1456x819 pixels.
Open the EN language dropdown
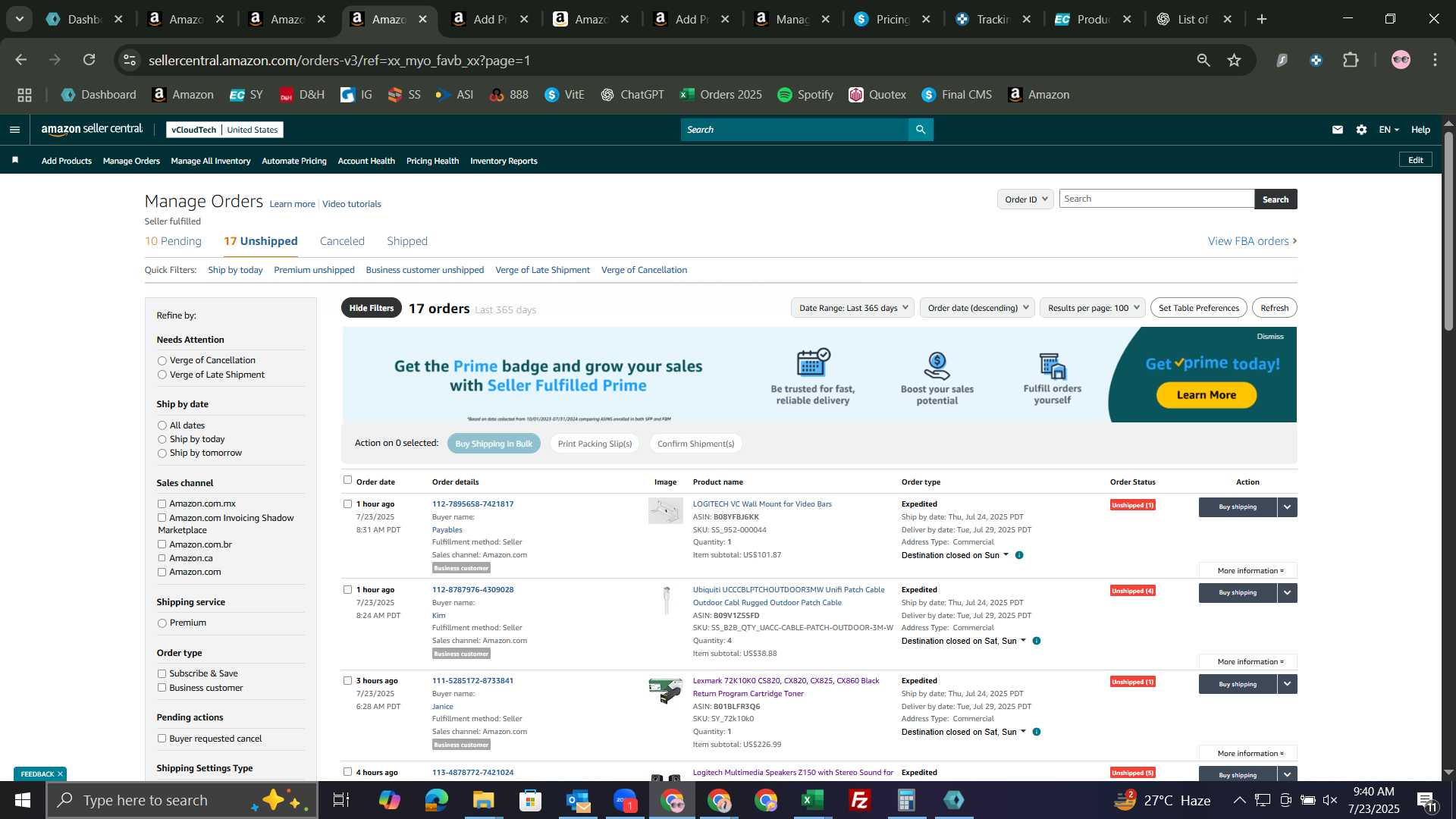(x=1389, y=130)
